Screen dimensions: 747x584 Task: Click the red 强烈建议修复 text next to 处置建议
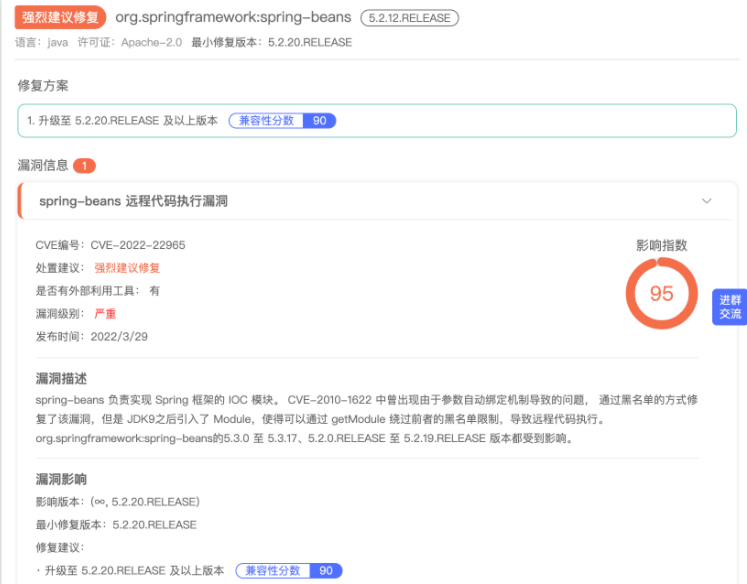(x=127, y=268)
